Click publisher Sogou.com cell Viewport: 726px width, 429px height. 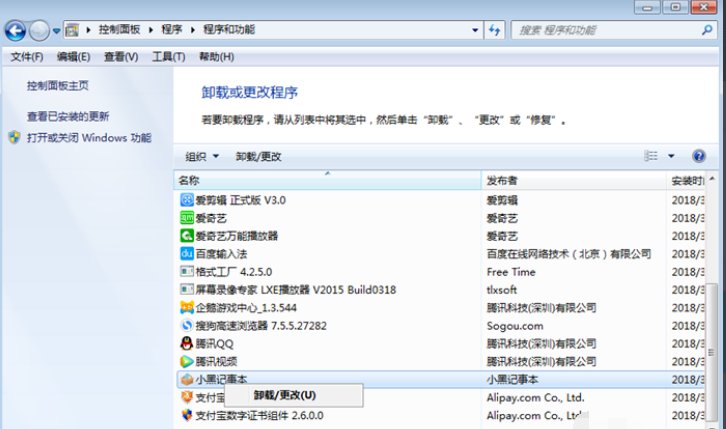(x=514, y=326)
